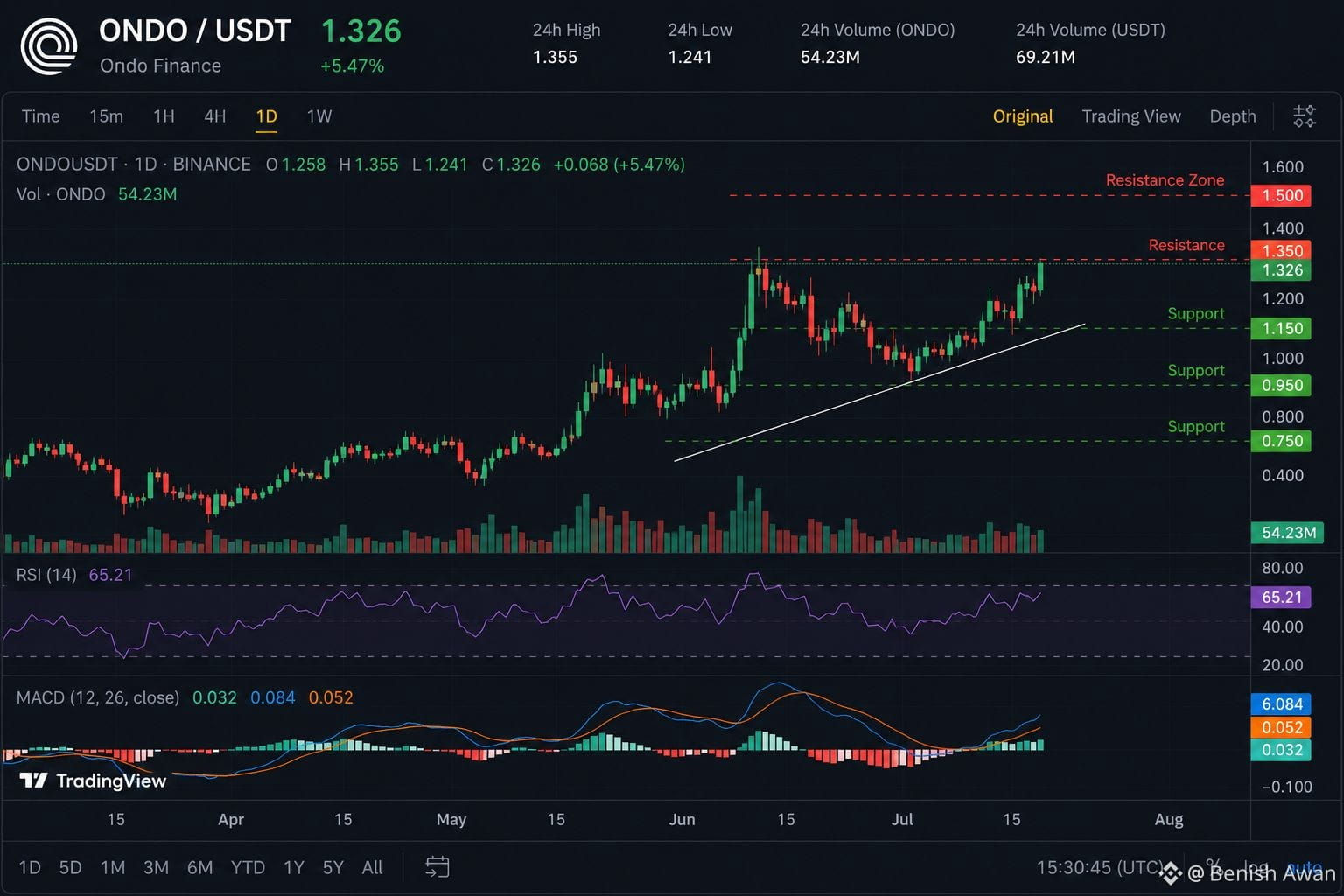
Task: Click the Jun label on the time axis
Action: coord(682,819)
